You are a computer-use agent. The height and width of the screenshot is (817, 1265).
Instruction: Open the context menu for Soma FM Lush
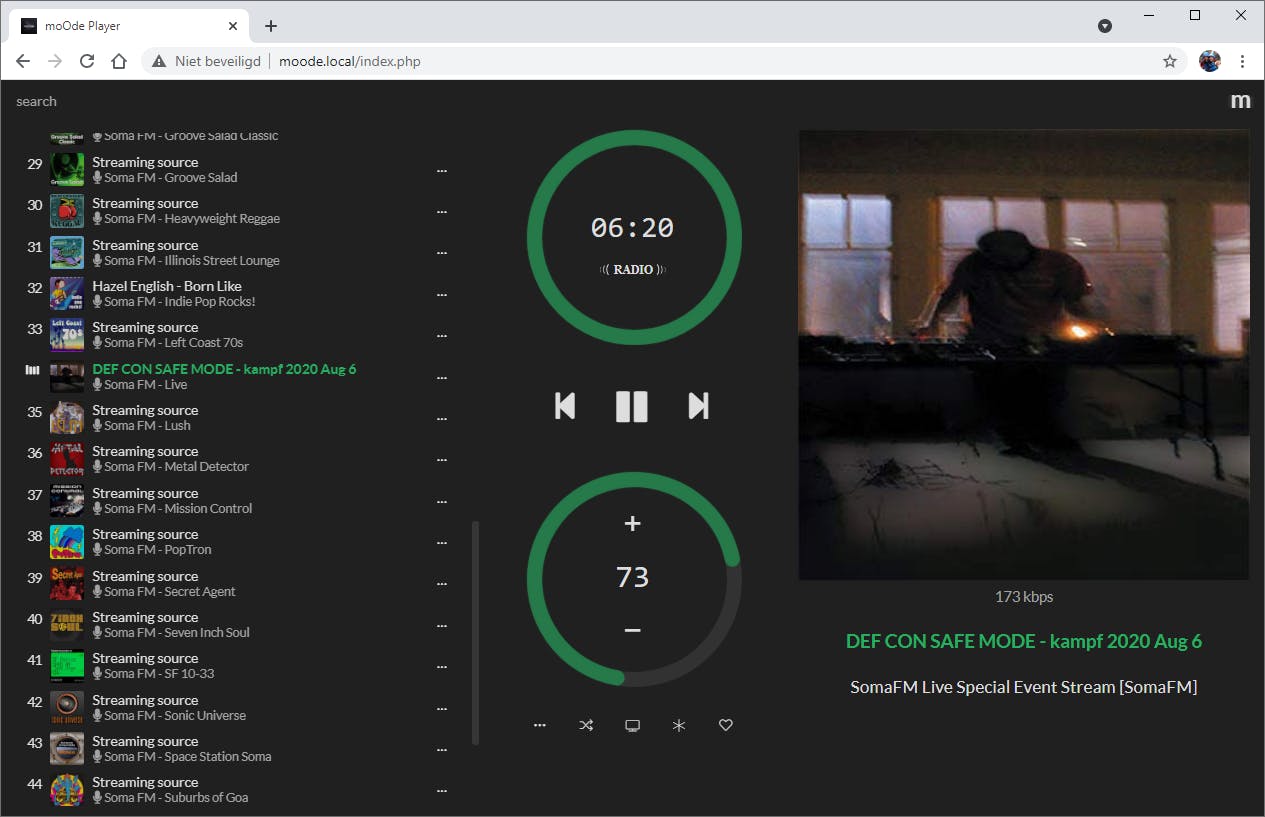441,417
